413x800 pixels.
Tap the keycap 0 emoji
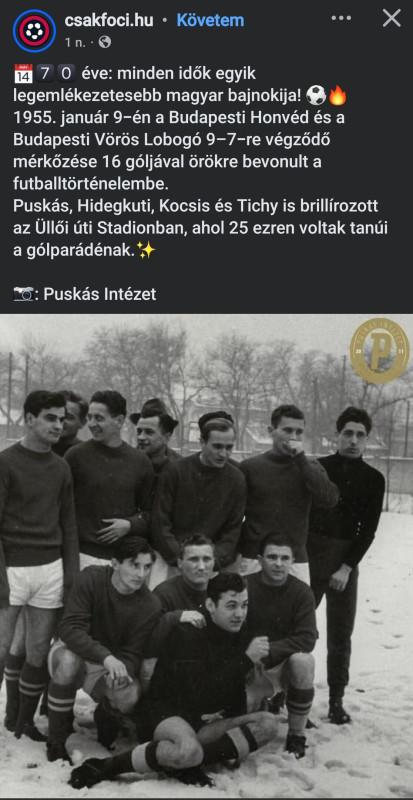(66, 73)
